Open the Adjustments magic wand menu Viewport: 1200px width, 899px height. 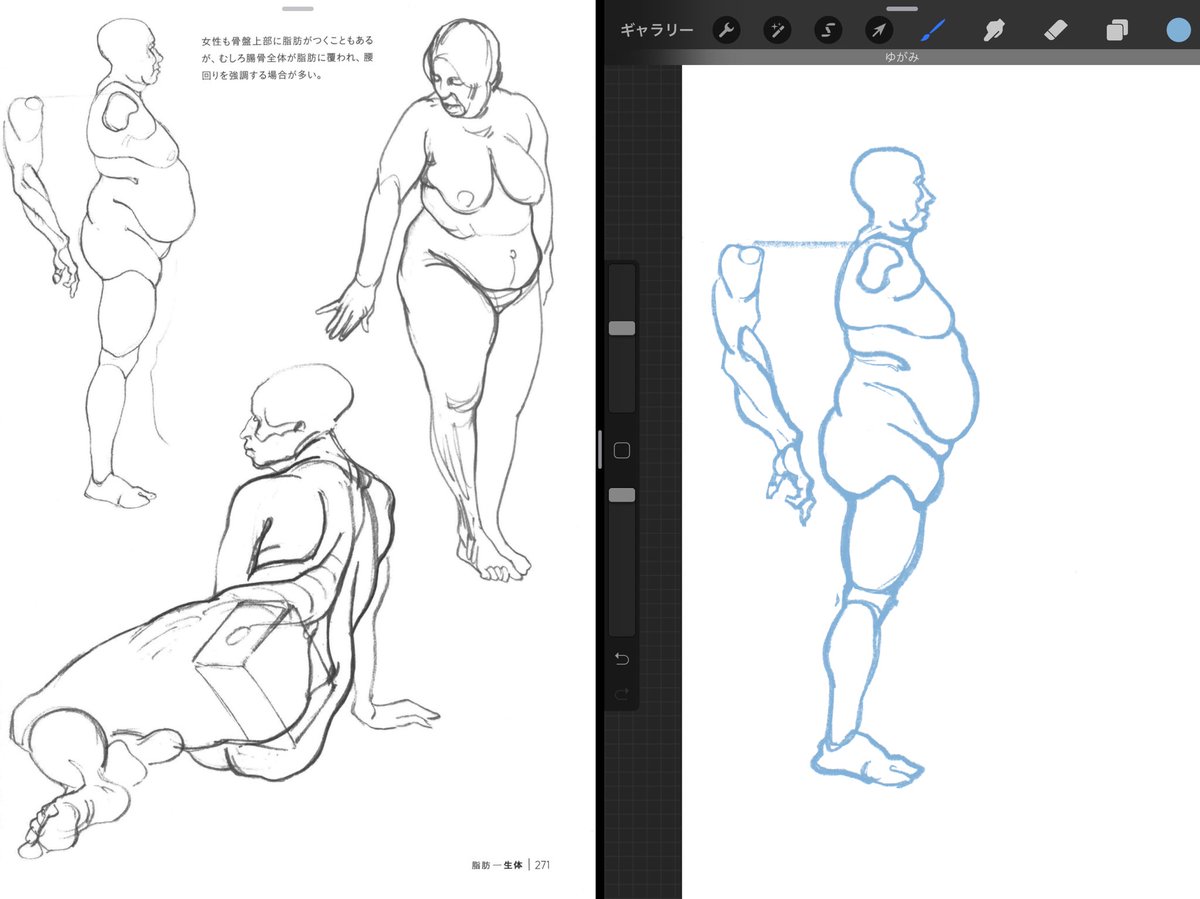[777, 31]
